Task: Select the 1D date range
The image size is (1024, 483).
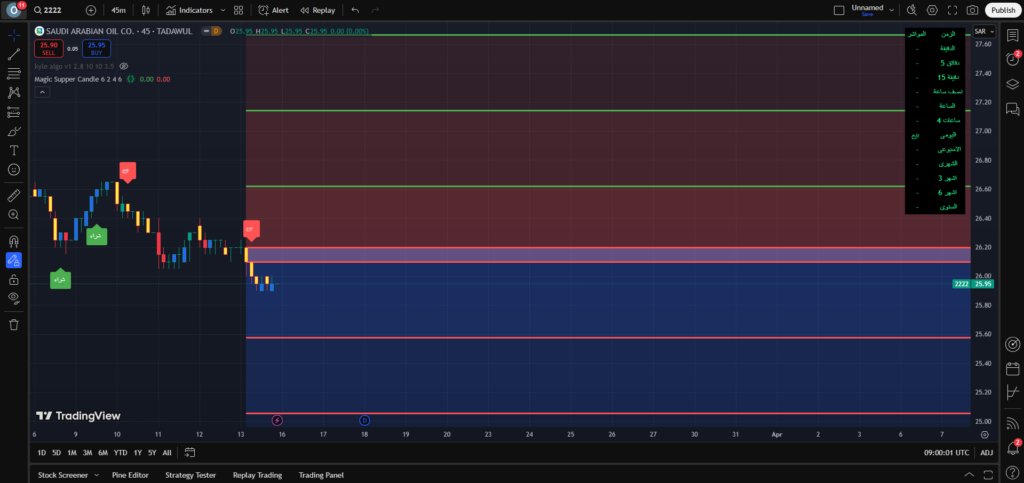Action: pyautogui.click(x=42, y=452)
